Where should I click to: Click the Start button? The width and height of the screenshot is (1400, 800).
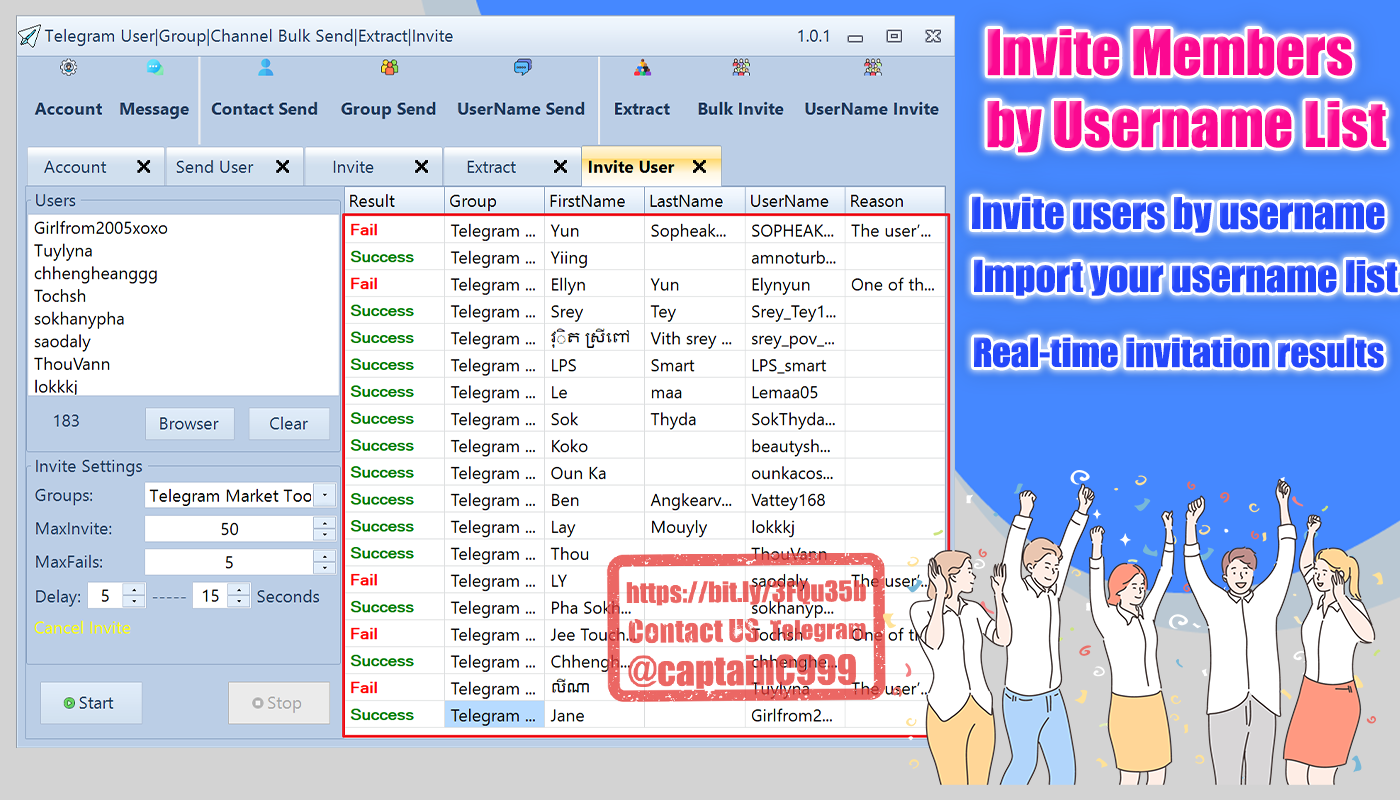tap(90, 703)
